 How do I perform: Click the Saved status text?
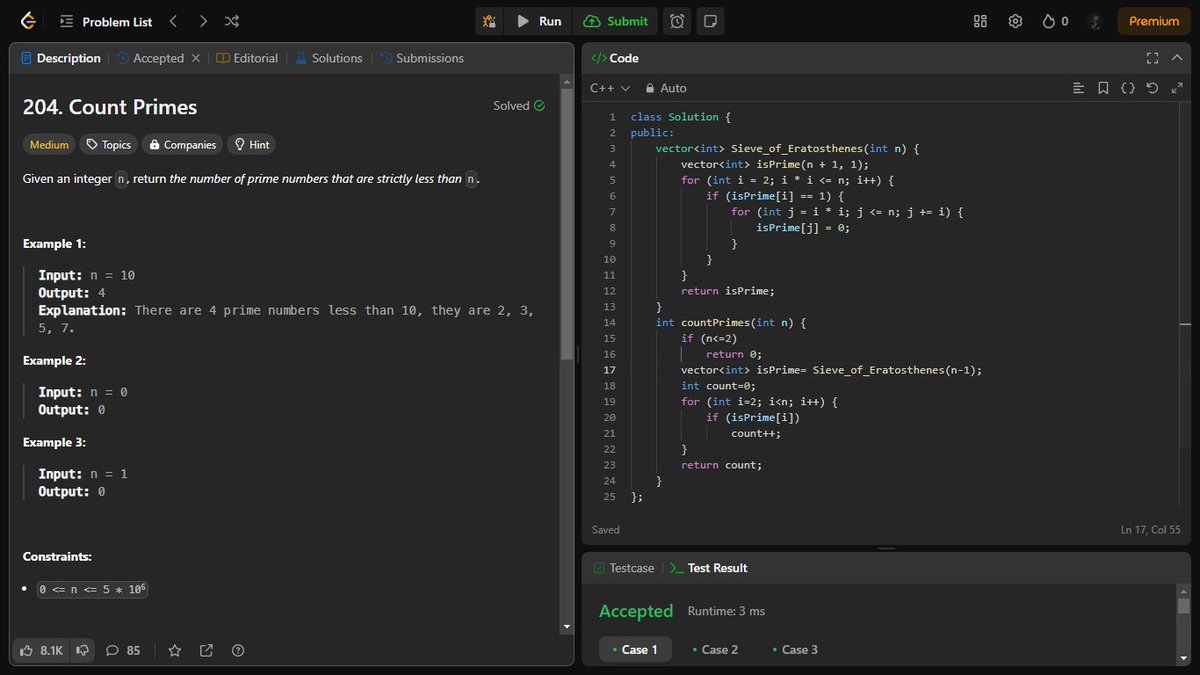click(x=606, y=530)
